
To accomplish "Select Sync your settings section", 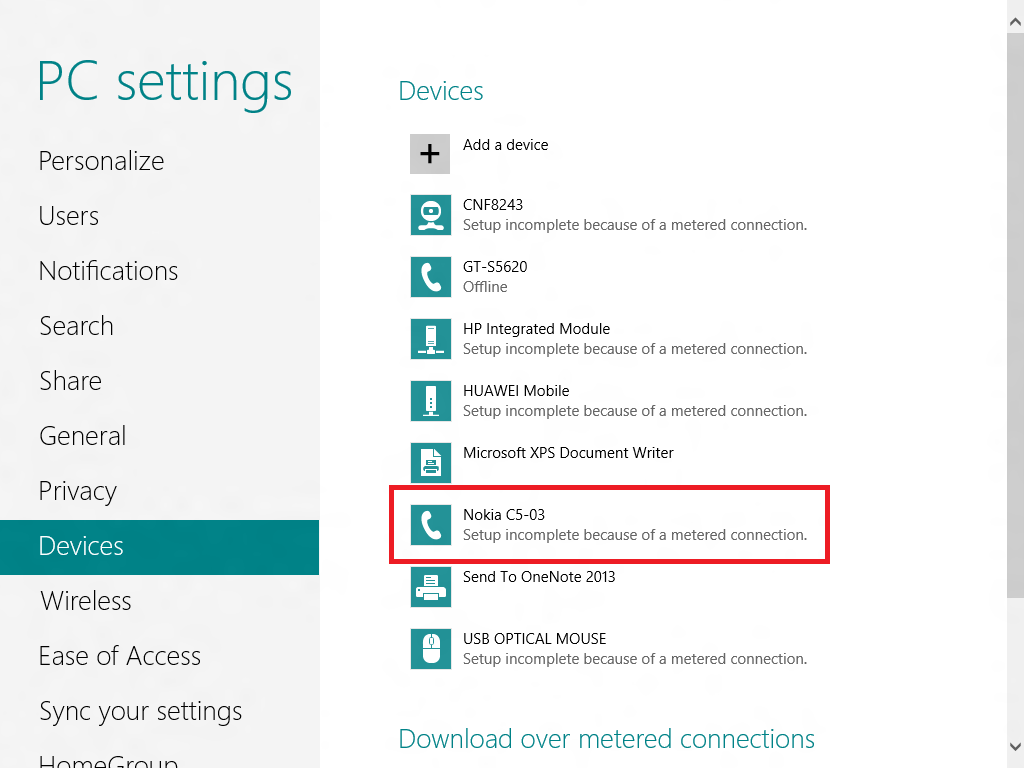I will pos(140,711).
